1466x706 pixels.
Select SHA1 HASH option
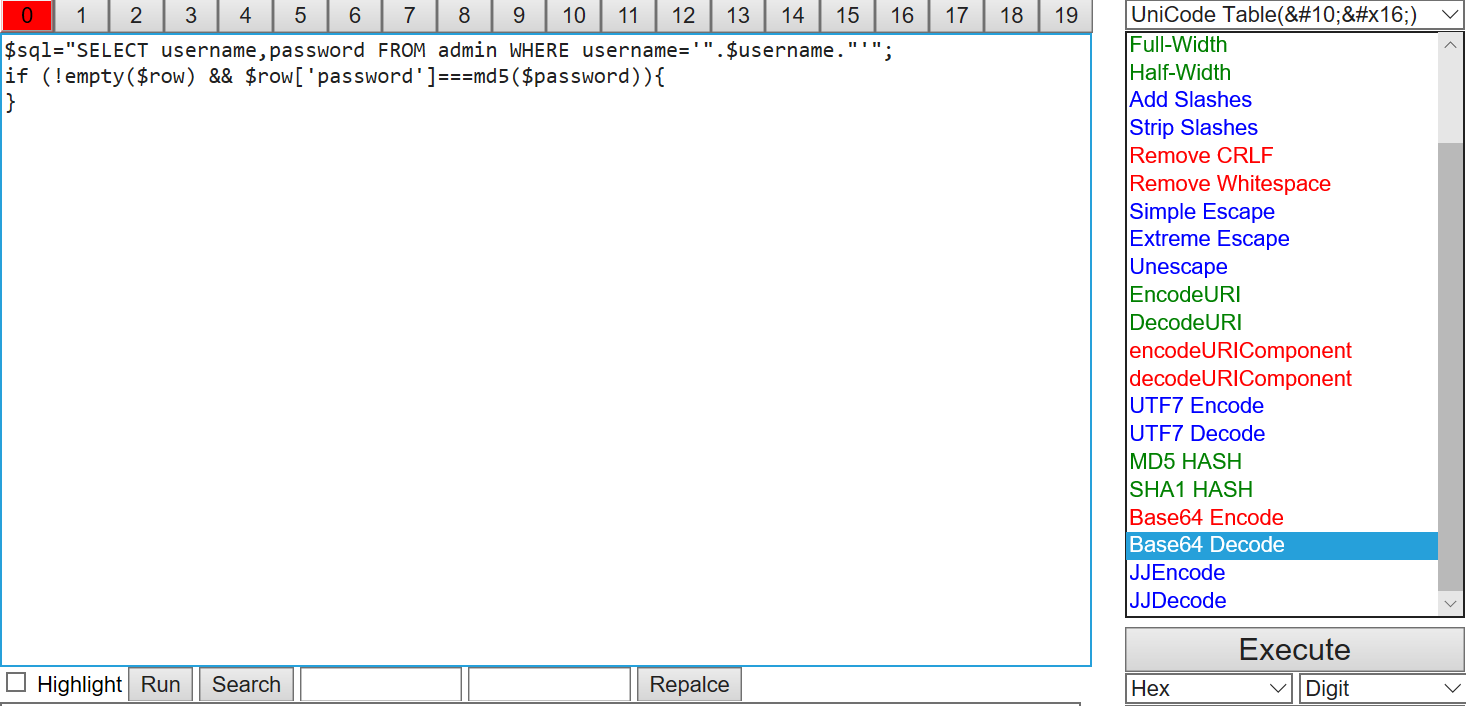point(1282,490)
